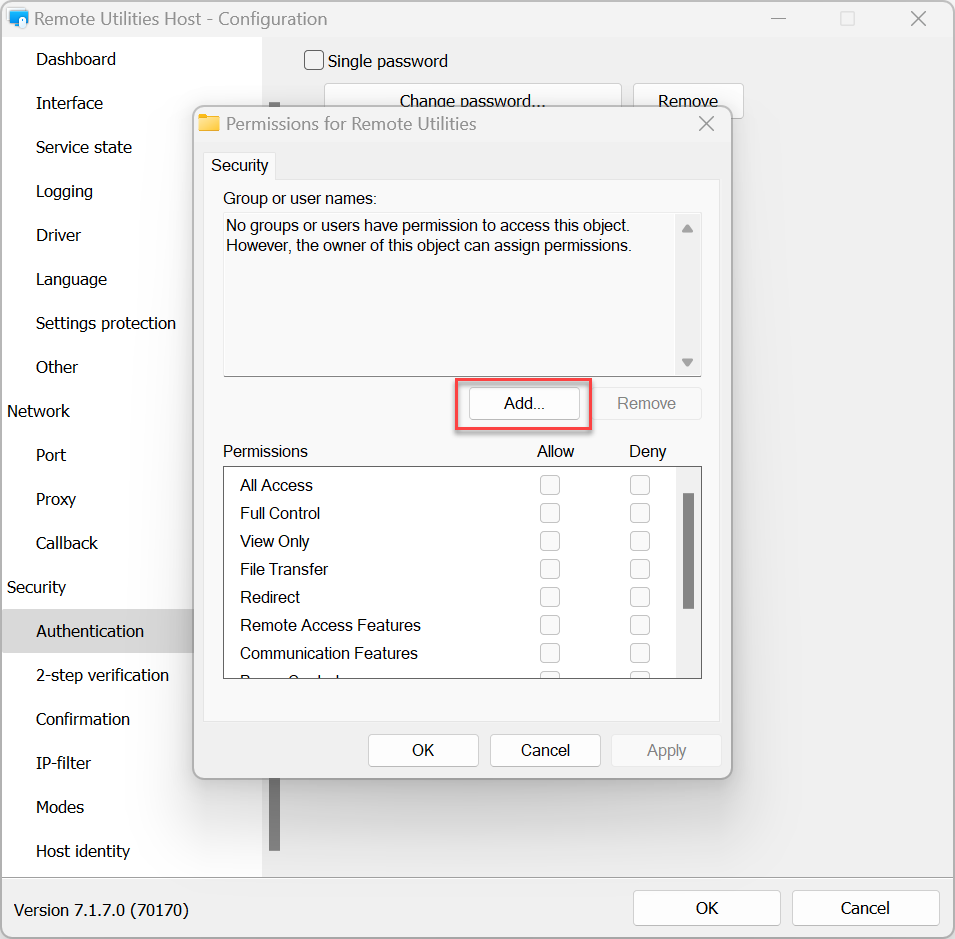Close the Permissions for Remote Utilities dialog
Image resolution: width=955 pixels, height=939 pixels.
point(706,124)
